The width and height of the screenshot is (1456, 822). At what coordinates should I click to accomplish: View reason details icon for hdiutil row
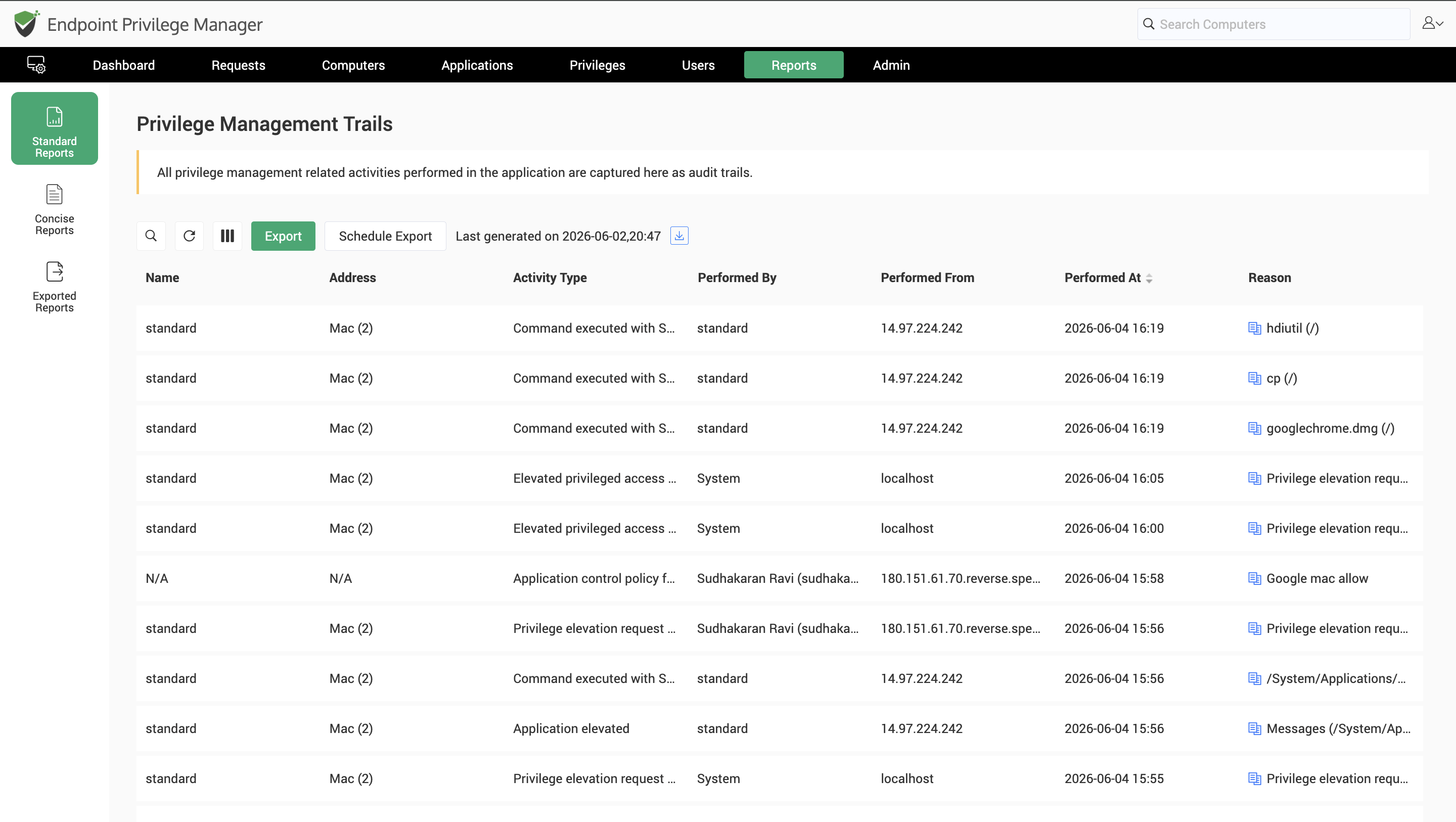tap(1254, 329)
